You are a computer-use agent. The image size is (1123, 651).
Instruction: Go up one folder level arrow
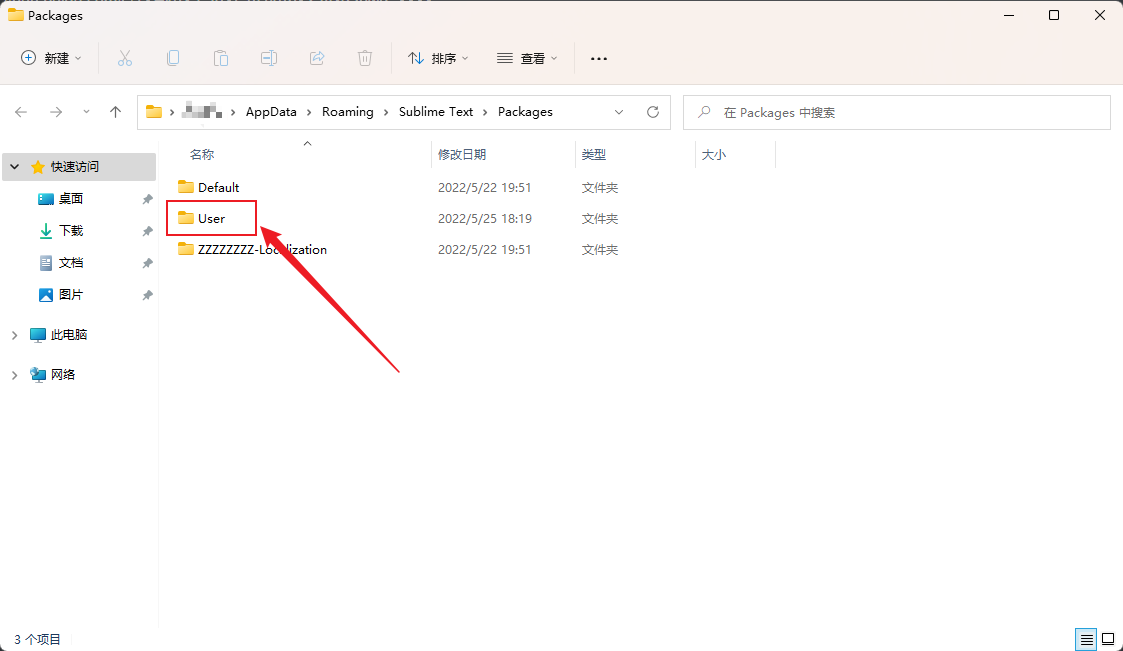point(115,112)
